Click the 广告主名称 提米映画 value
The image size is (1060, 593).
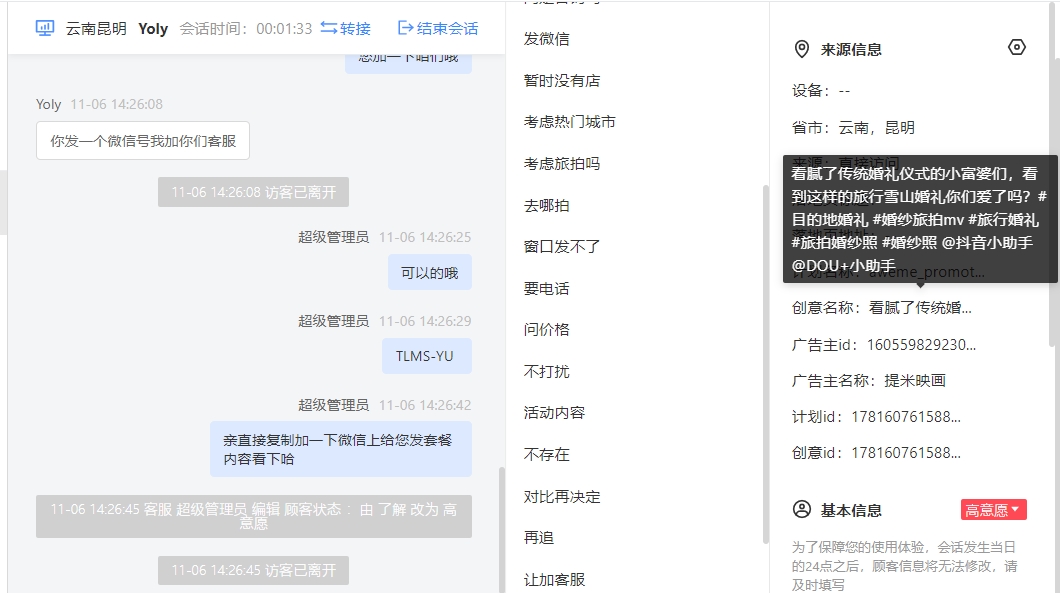(915, 381)
